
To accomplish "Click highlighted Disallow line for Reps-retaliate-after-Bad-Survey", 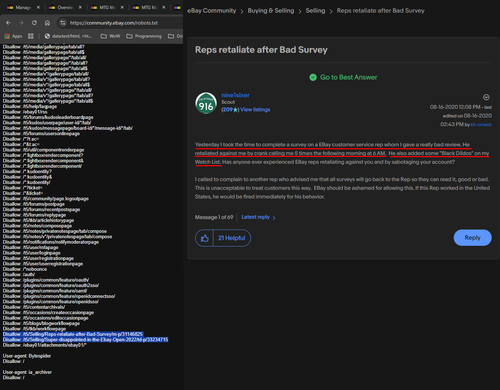I will click(x=73, y=334).
